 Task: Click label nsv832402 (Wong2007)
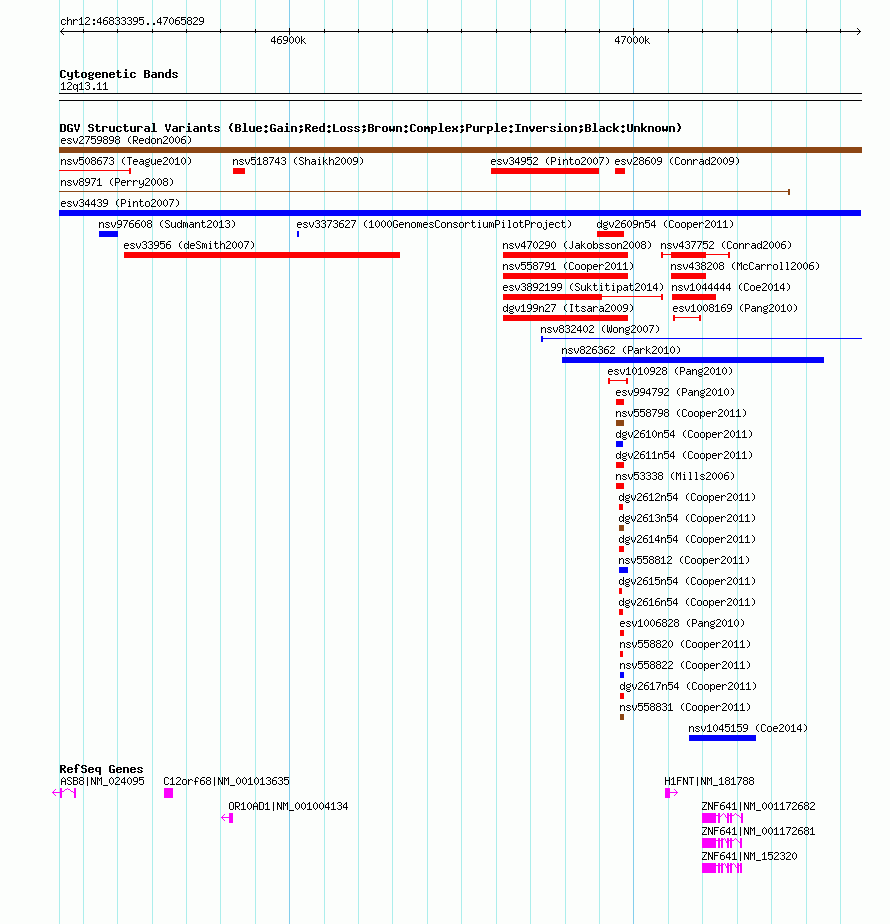pyautogui.click(x=600, y=329)
